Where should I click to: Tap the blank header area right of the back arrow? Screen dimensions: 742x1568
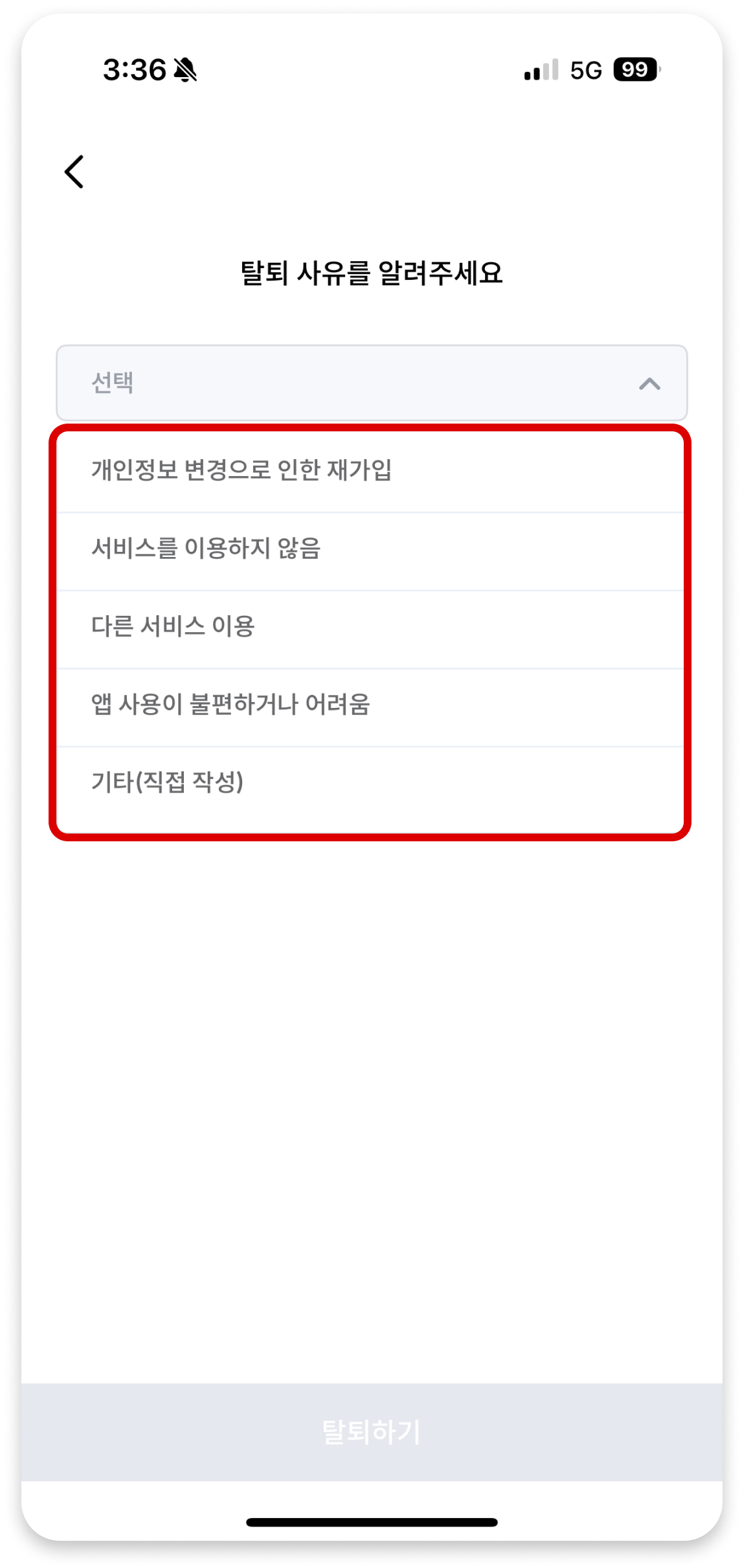[x=401, y=172]
